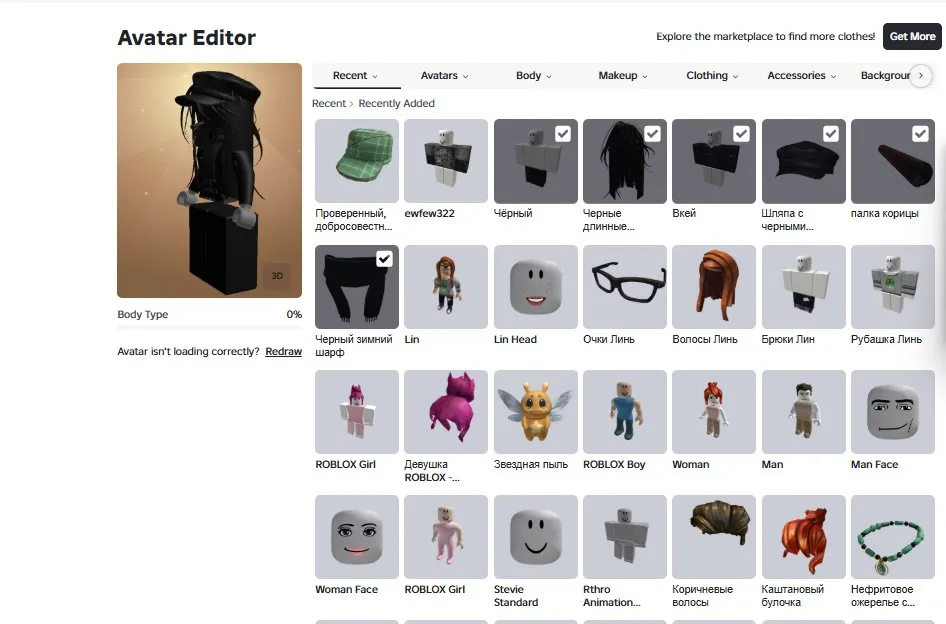Choose the Каштановый булочка red hair

(804, 537)
